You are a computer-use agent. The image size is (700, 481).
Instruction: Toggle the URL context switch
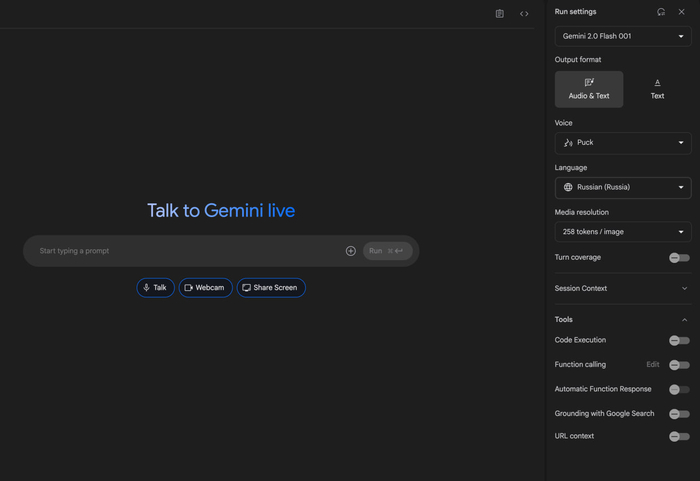click(x=679, y=437)
